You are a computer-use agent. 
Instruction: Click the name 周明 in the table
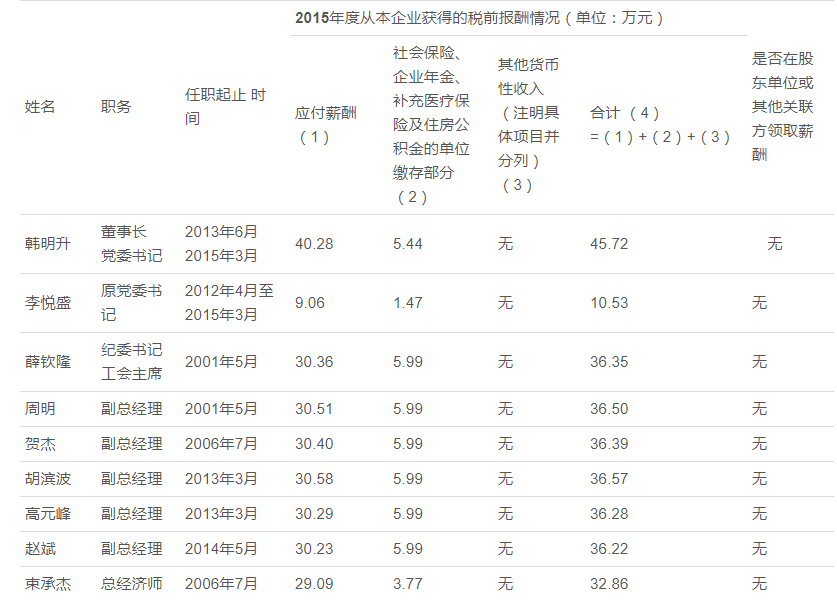tap(40, 409)
